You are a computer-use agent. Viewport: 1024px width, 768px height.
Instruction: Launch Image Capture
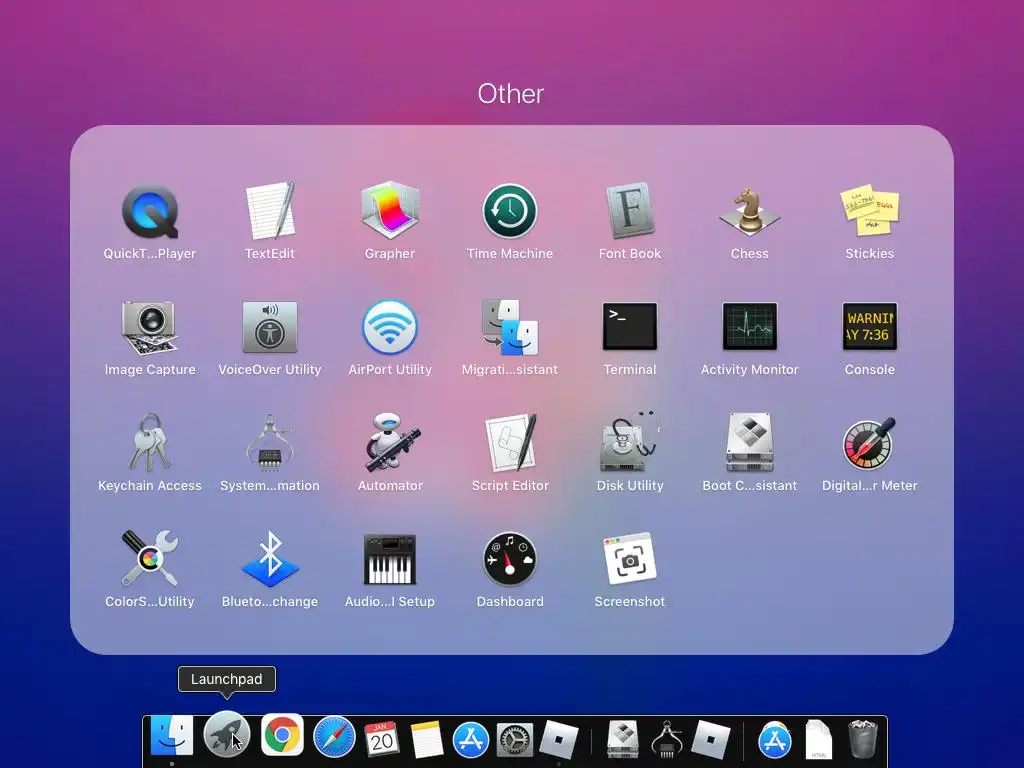pos(150,327)
